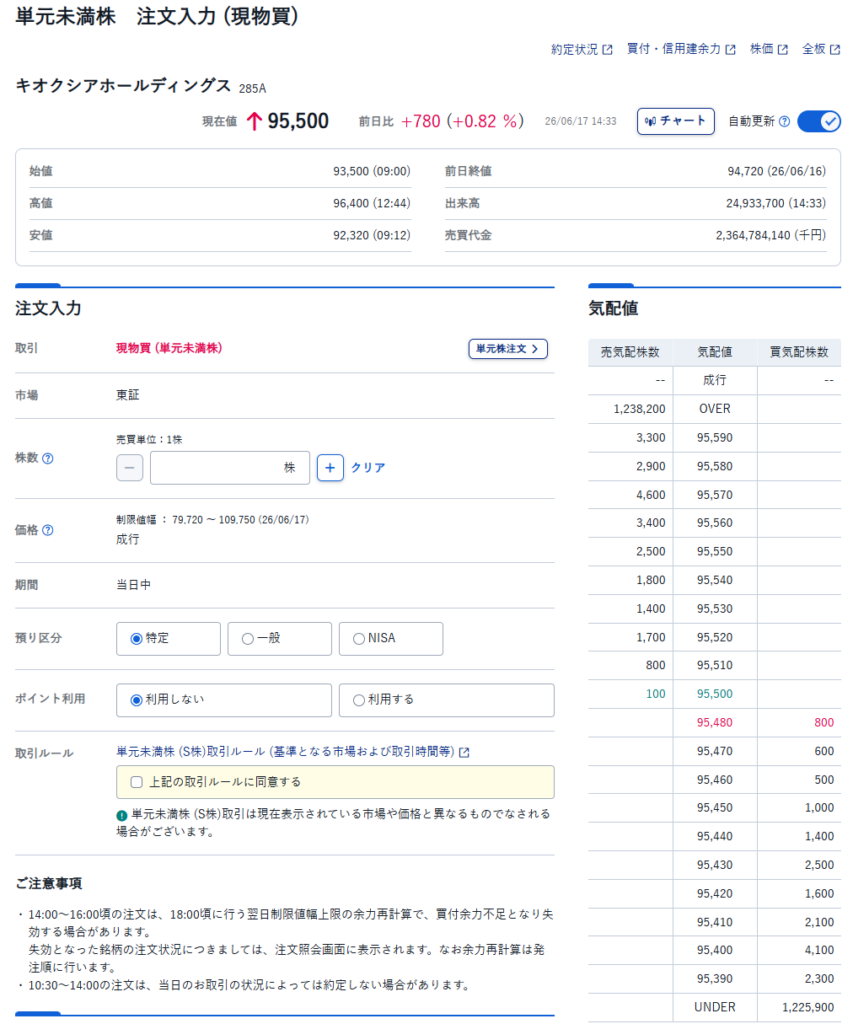Image resolution: width=853 pixels, height=1024 pixels.
Task: Click ask price 95,580 in quote board
Action: 715,466
